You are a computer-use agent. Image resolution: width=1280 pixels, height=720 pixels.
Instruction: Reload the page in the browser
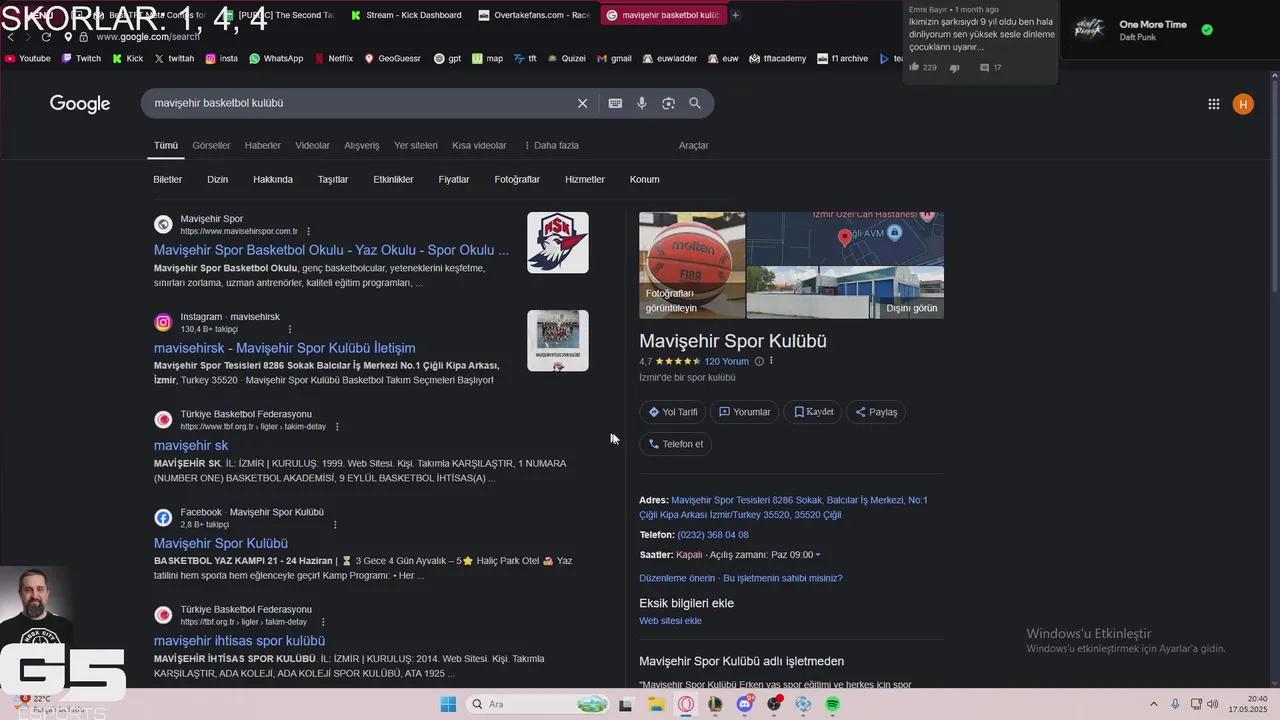click(46, 37)
